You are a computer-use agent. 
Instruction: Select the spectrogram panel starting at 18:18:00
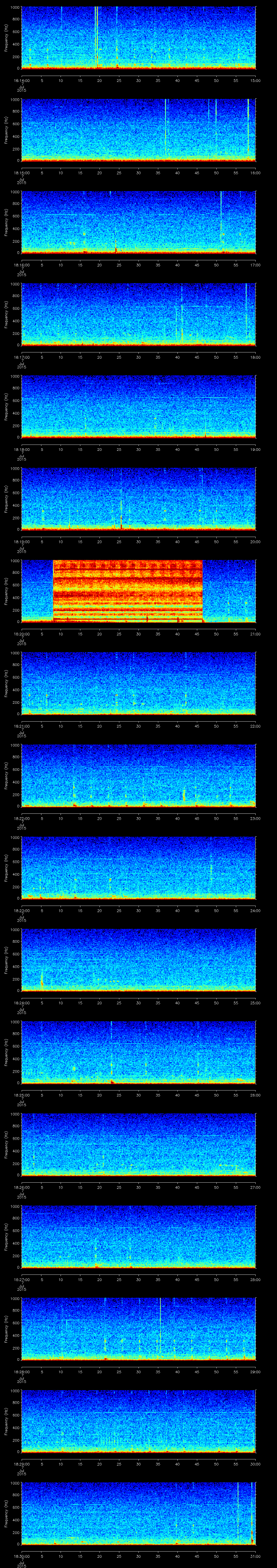pos(139,407)
